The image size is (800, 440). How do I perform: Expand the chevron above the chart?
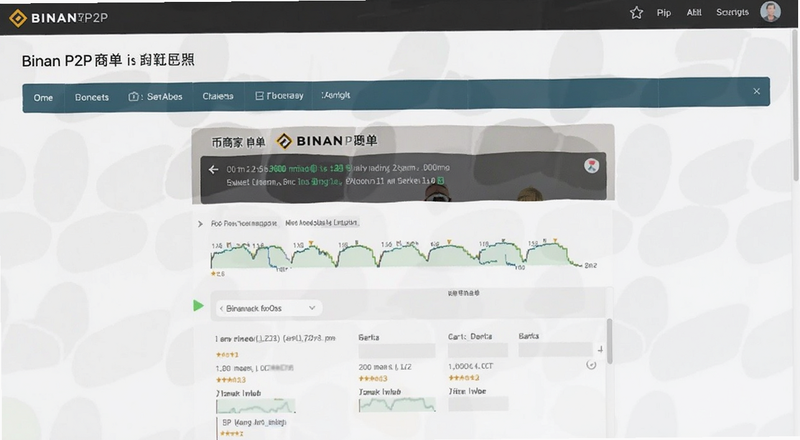[x=200, y=224]
